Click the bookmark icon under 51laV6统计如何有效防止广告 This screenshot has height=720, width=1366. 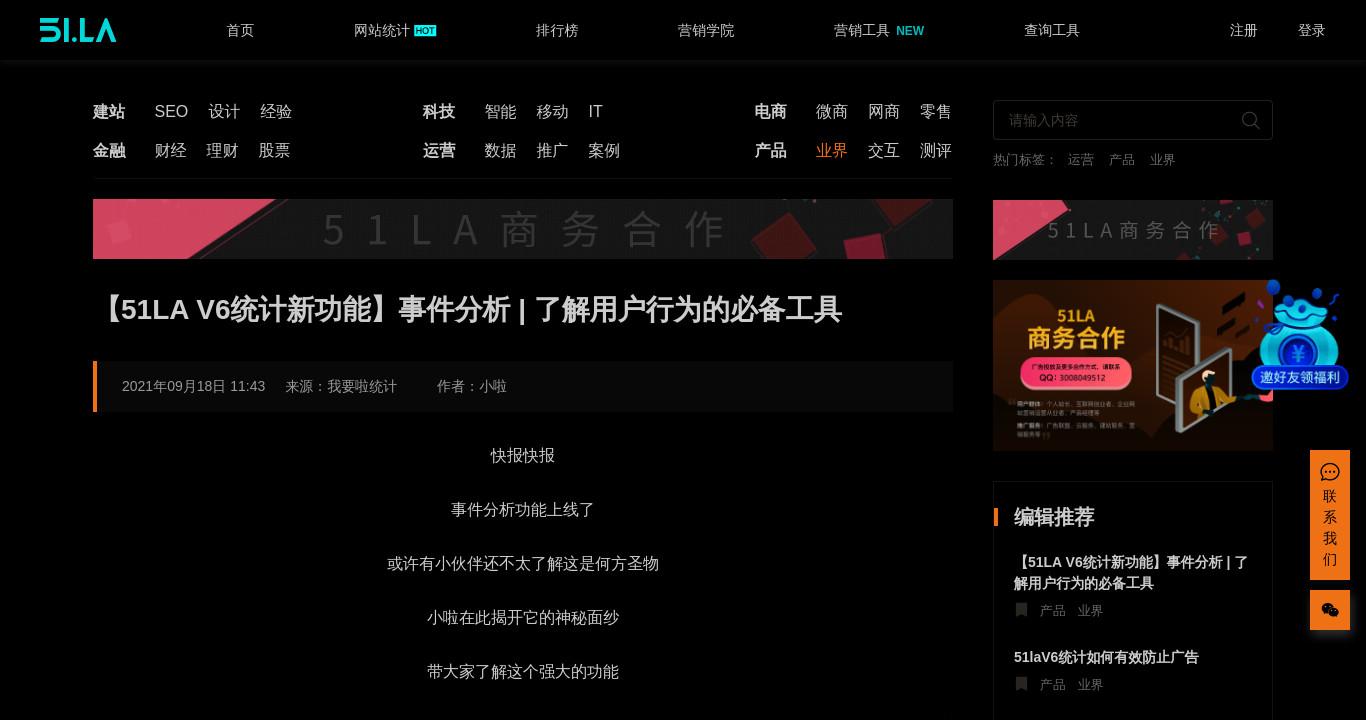1021,684
